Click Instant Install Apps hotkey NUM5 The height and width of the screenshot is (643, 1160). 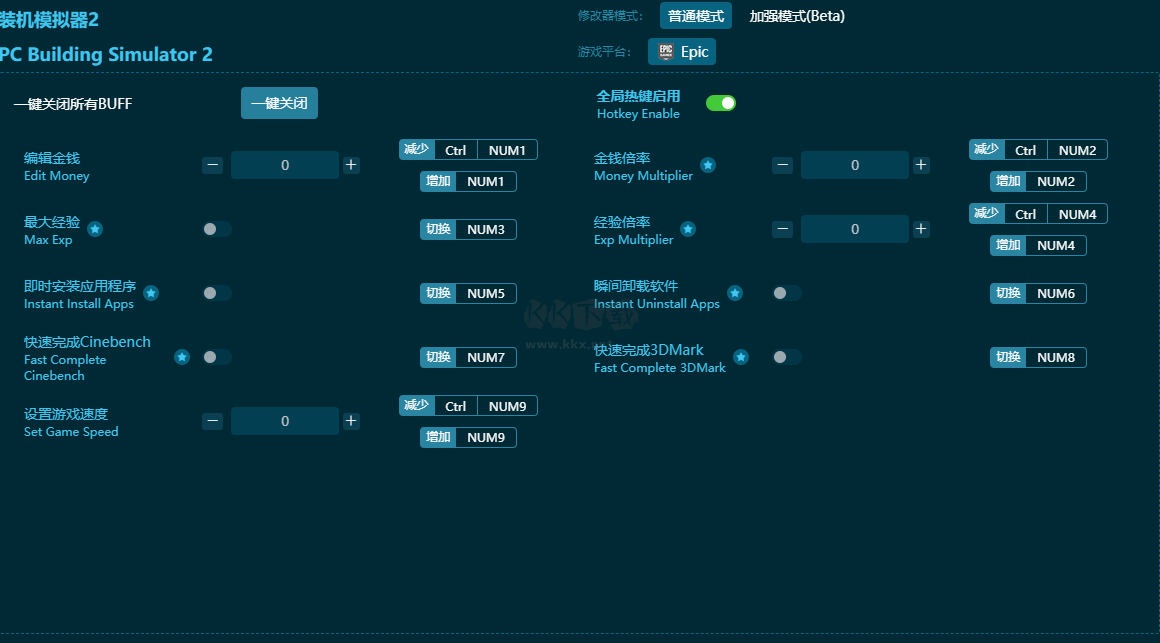pos(468,293)
